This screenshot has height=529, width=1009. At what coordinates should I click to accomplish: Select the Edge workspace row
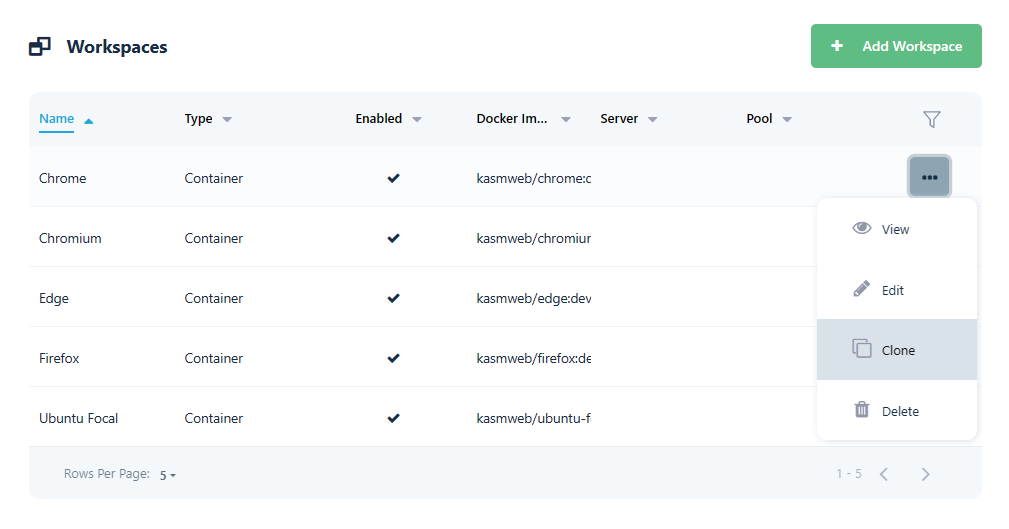[54, 298]
